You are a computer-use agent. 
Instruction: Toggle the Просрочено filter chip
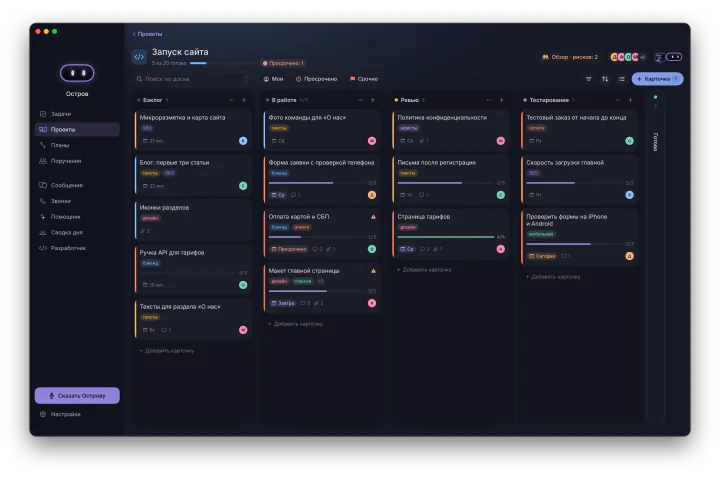click(316, 79)
